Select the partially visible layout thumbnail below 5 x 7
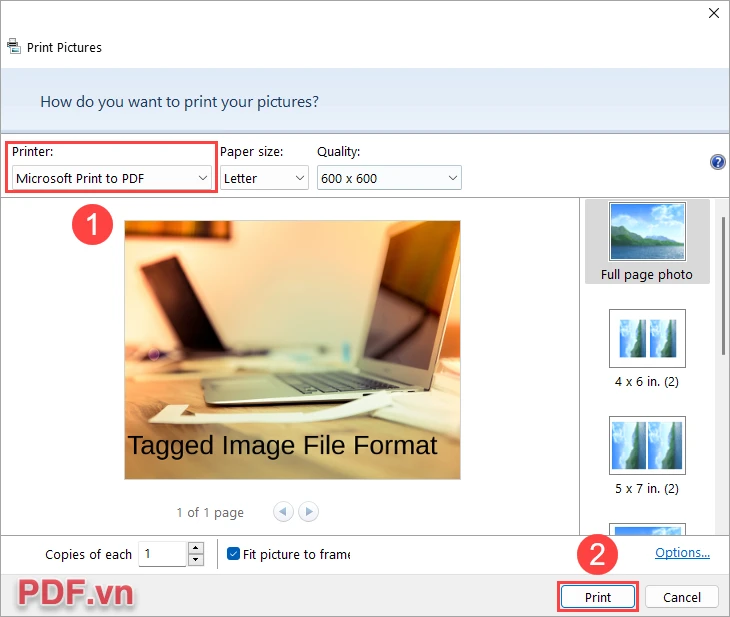The width and height of the screenshot is (730, 617). [647, 529]
